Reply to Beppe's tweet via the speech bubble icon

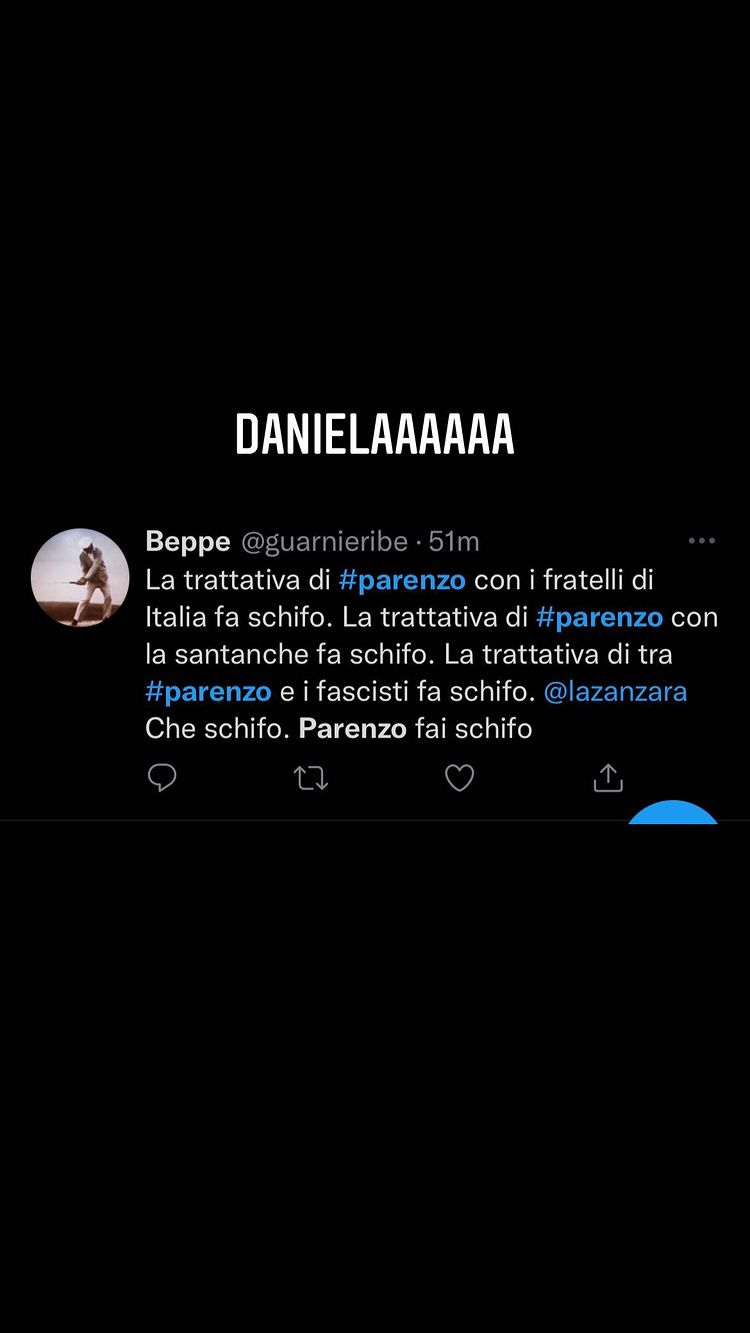[x=162, y=778]
